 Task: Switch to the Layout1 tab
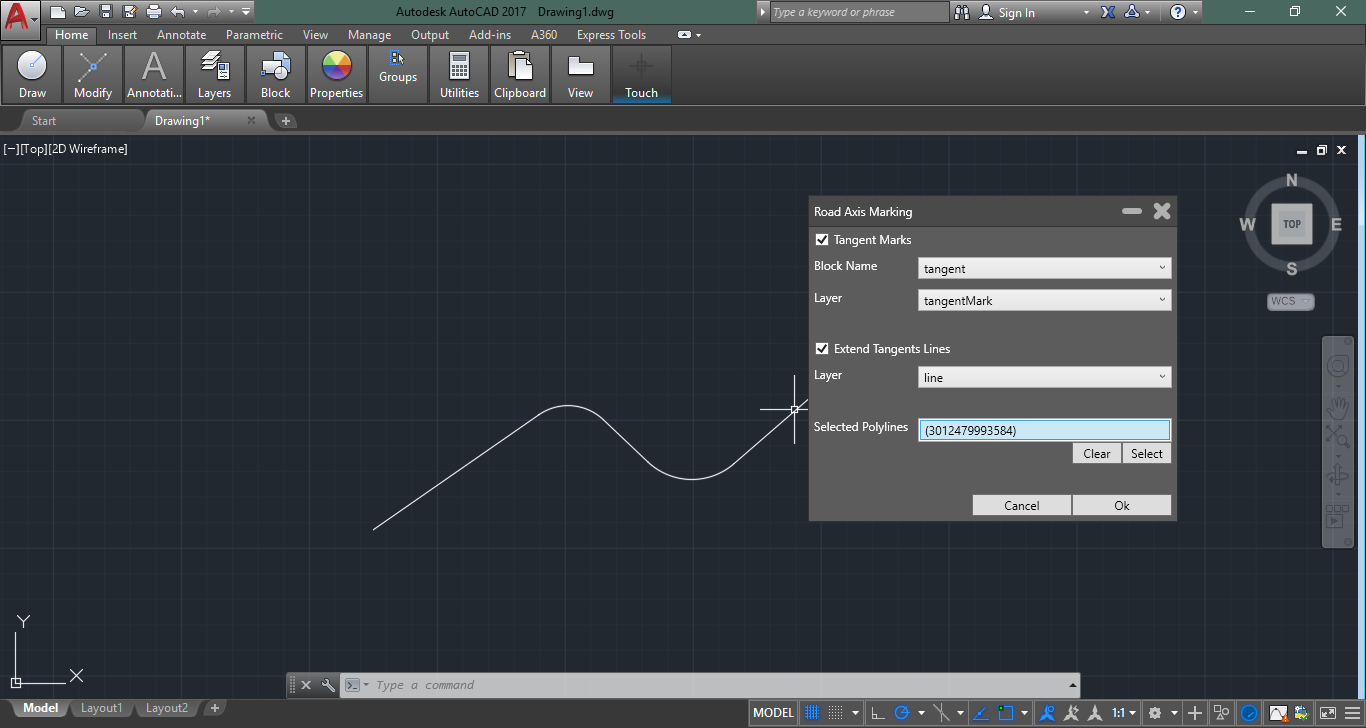tap(101, 708)
